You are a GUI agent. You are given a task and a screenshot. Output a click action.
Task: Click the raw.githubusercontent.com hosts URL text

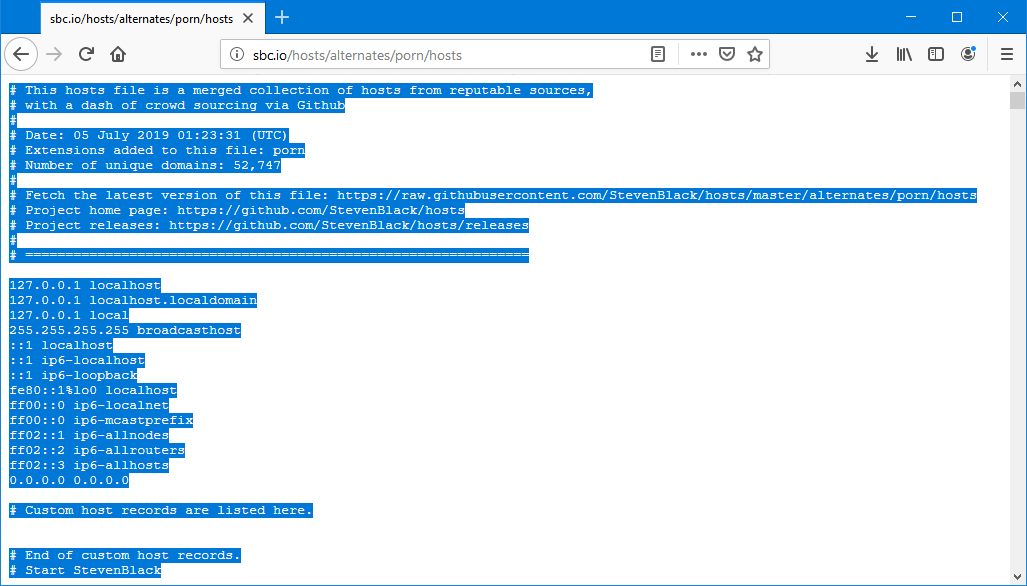point(657,195)
